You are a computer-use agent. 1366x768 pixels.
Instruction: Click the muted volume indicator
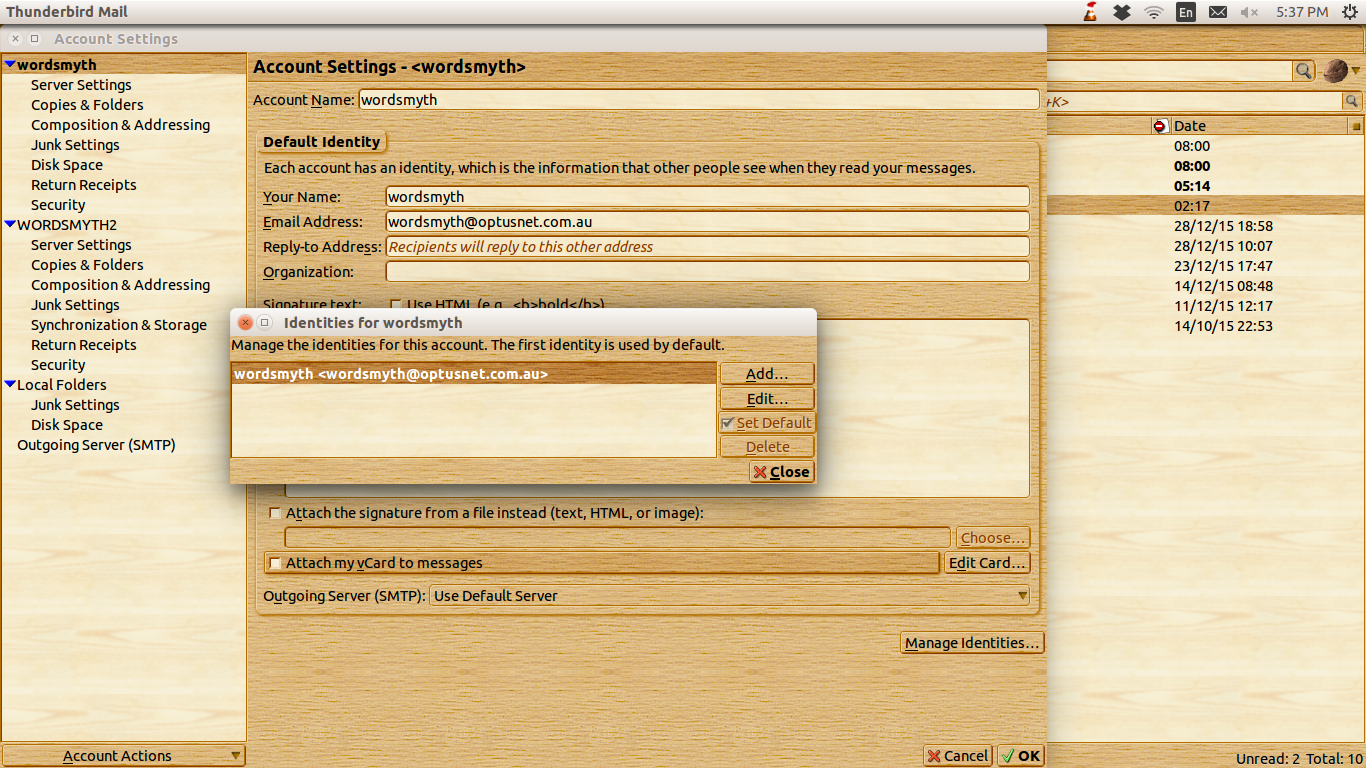(x=1249, y=12)
